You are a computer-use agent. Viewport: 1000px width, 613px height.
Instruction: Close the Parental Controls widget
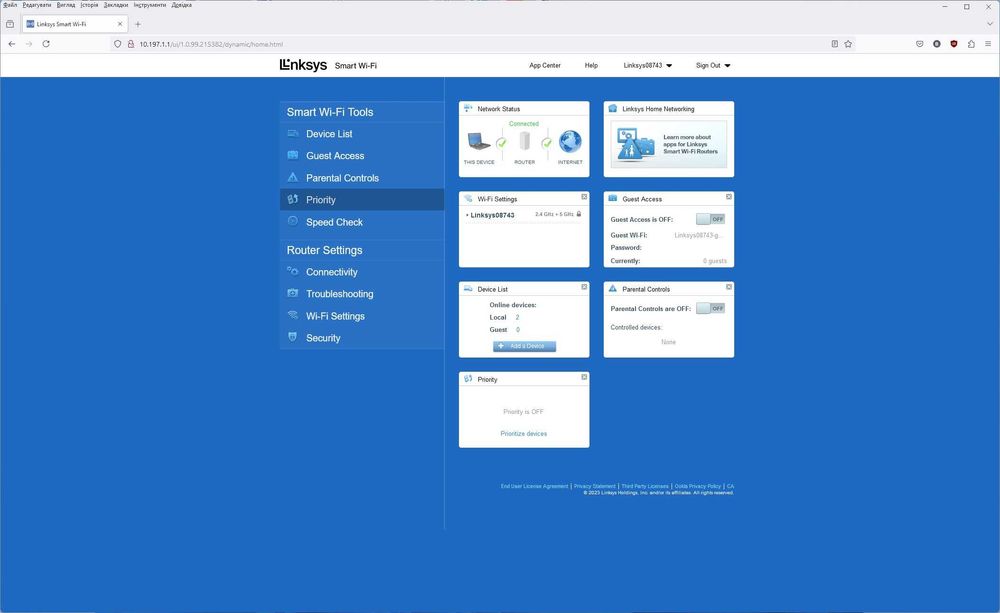pyautogui.click(x=728, y=287)
